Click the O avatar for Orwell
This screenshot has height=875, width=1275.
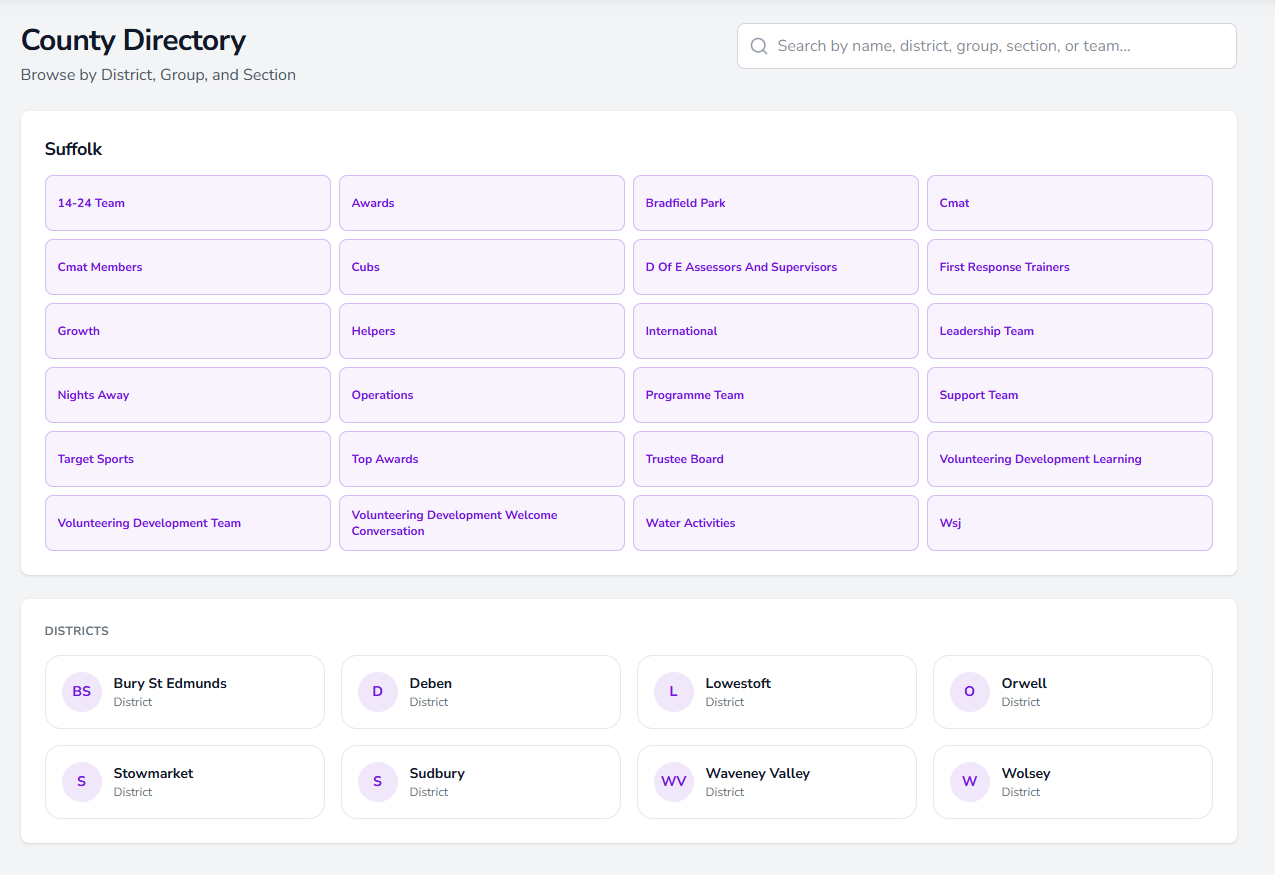(x=970, y=692)
